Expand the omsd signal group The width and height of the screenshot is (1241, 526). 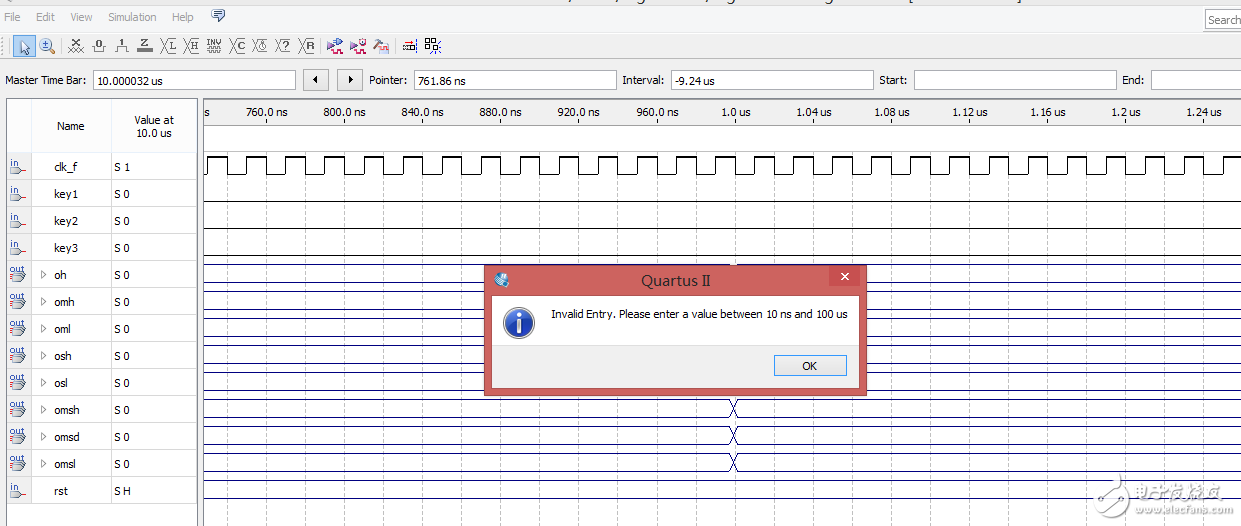coord(43,437)
